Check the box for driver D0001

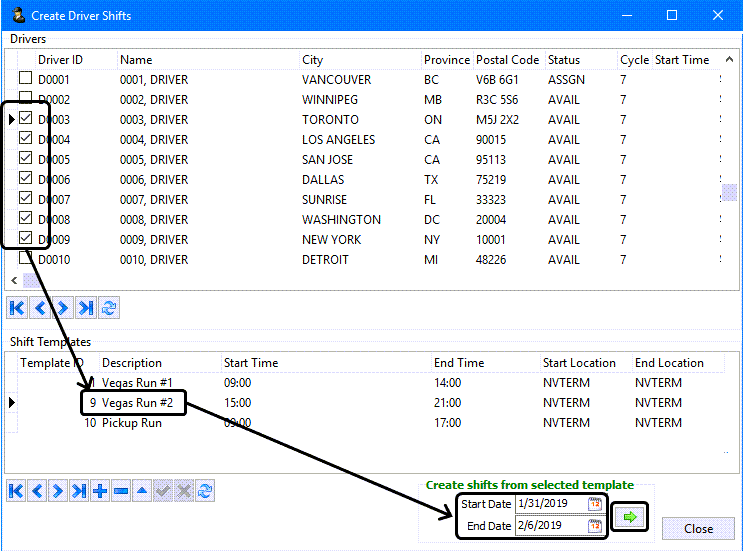(x=26, y=80)
